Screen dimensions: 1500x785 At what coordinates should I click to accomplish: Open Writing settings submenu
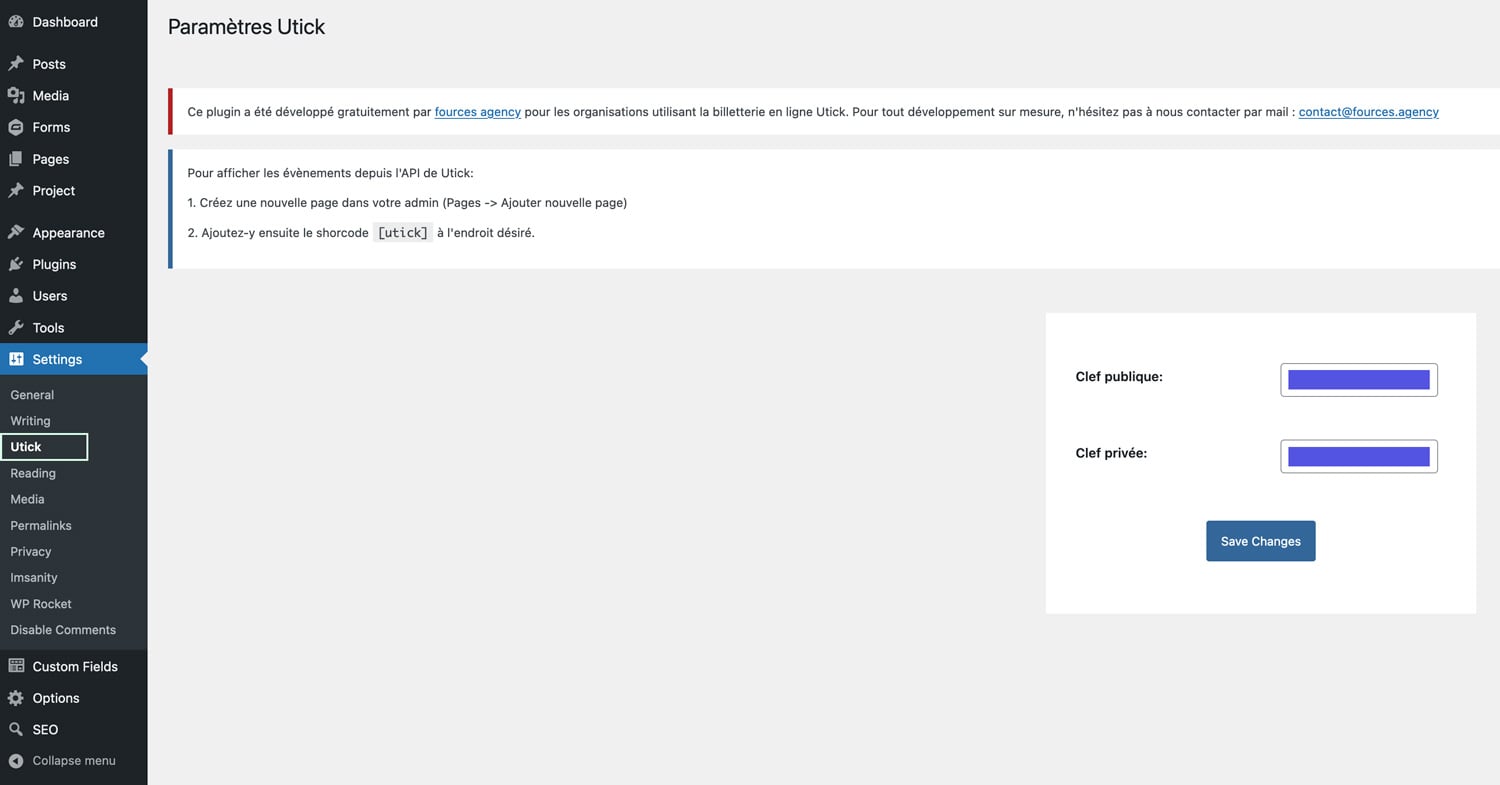(30, 421)
